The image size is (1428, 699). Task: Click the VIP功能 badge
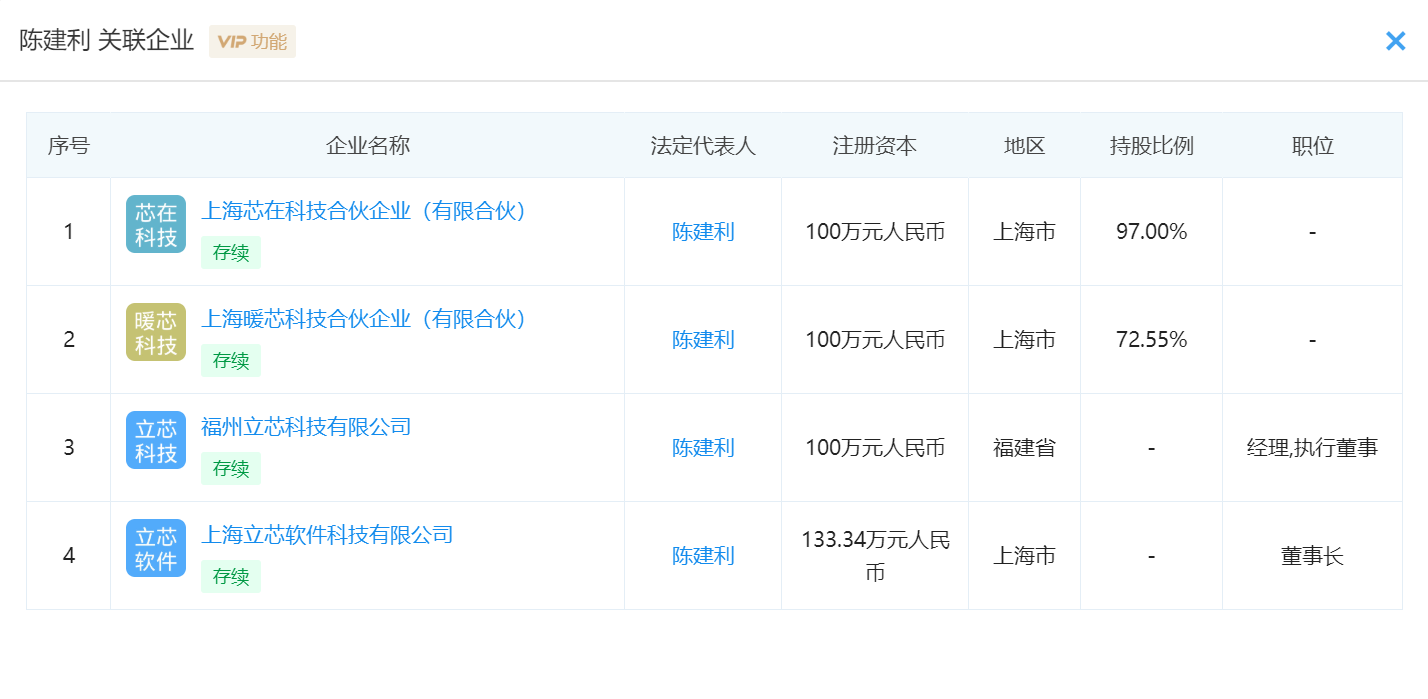pos(252,42)
